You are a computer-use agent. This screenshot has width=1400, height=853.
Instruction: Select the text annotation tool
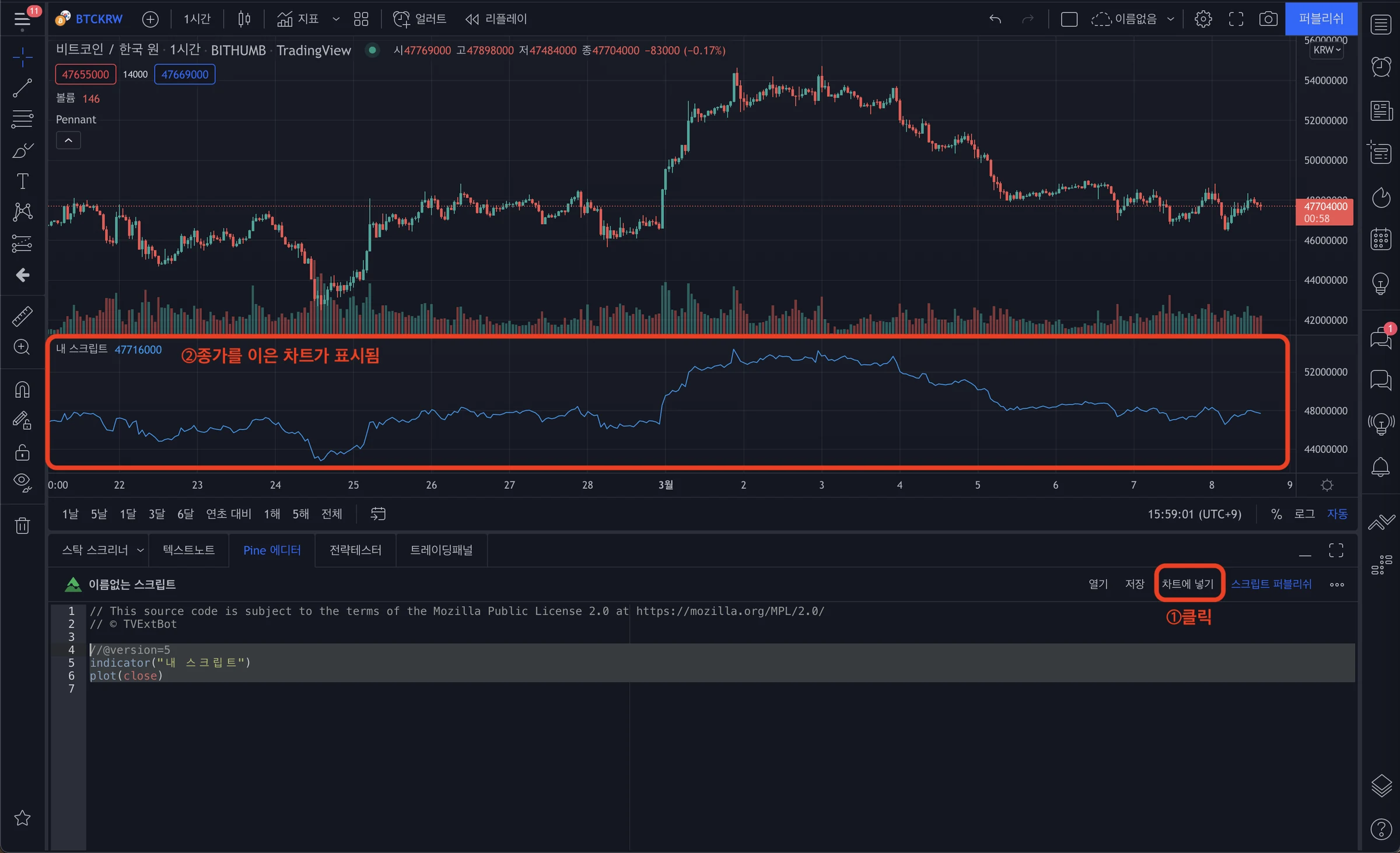22,181
